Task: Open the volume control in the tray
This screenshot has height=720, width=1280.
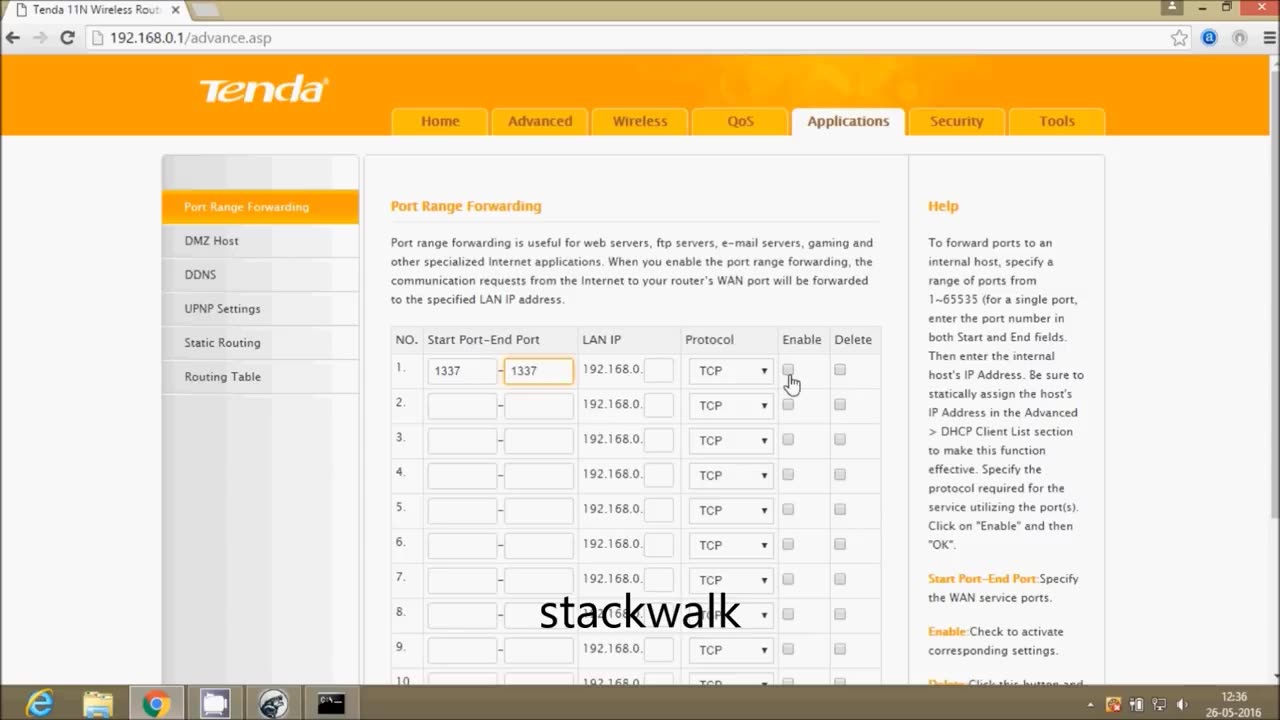Action: [x=1183, y=704]
